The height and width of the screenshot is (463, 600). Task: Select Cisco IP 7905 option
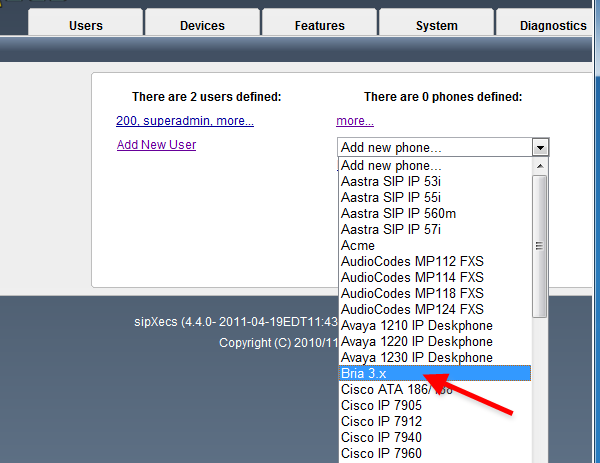click(x=435, y=406)
